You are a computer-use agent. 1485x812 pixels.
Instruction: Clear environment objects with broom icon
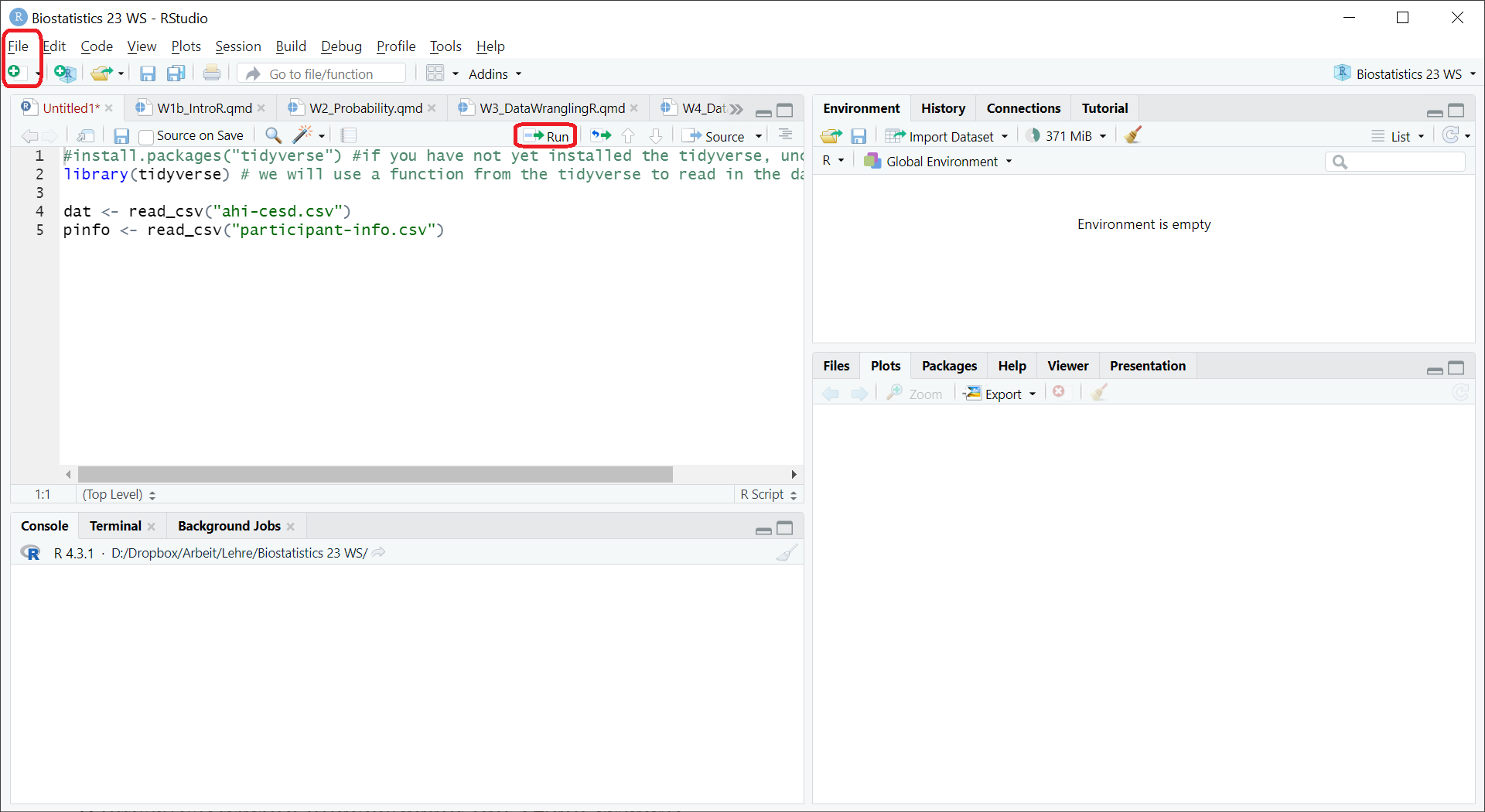click(x=1133, y=136)
